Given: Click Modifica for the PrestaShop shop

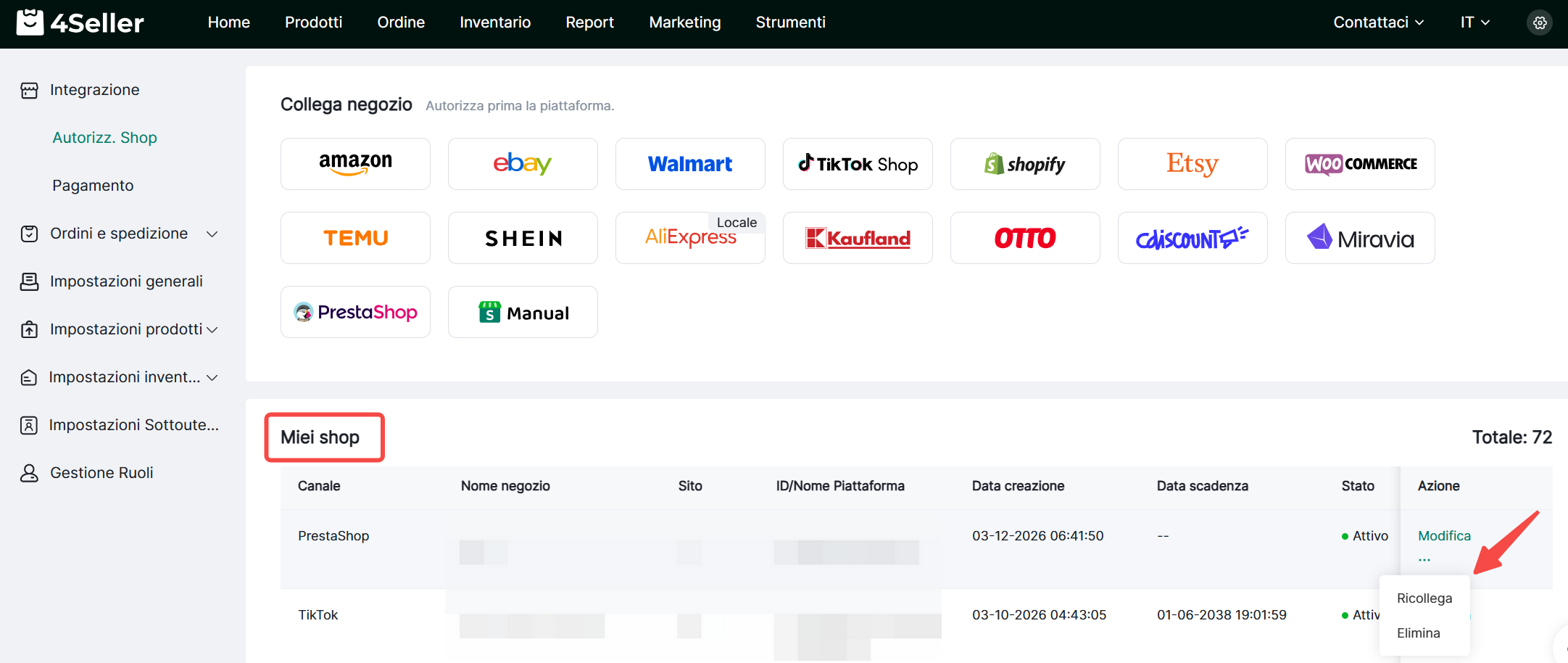Looking at the screenshot, I should tap(1444, 536).
